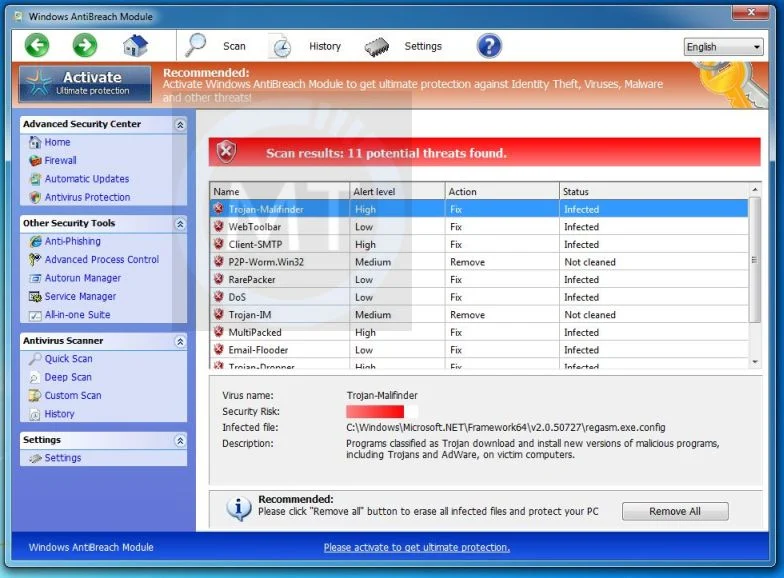Image resolution: width=784 pixels, height=578 pixels.
Task: Select the Email-Flooder threat row name
Action: [258, 350]
